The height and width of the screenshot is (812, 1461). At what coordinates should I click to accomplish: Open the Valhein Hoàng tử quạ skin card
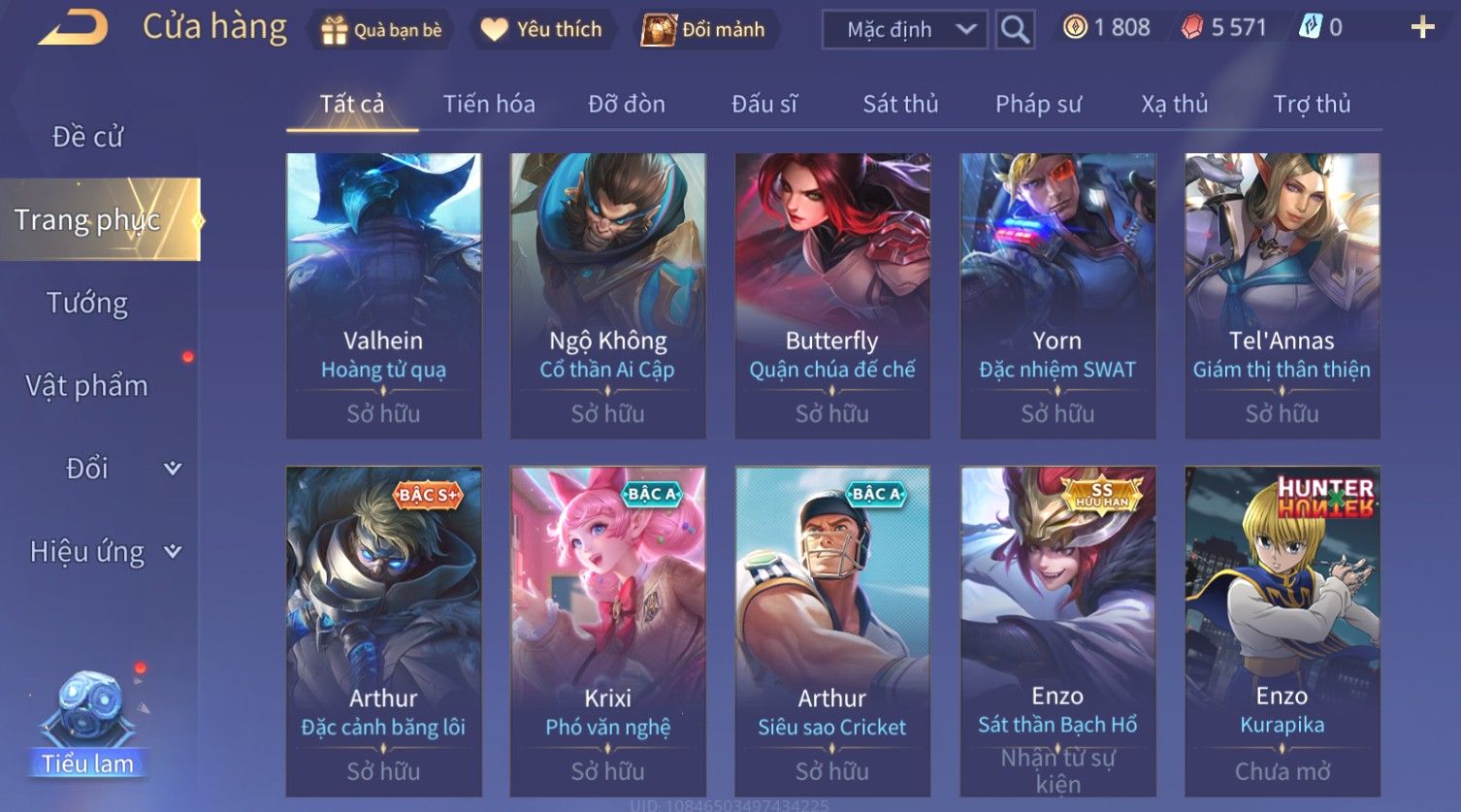[x=384, y=296]
